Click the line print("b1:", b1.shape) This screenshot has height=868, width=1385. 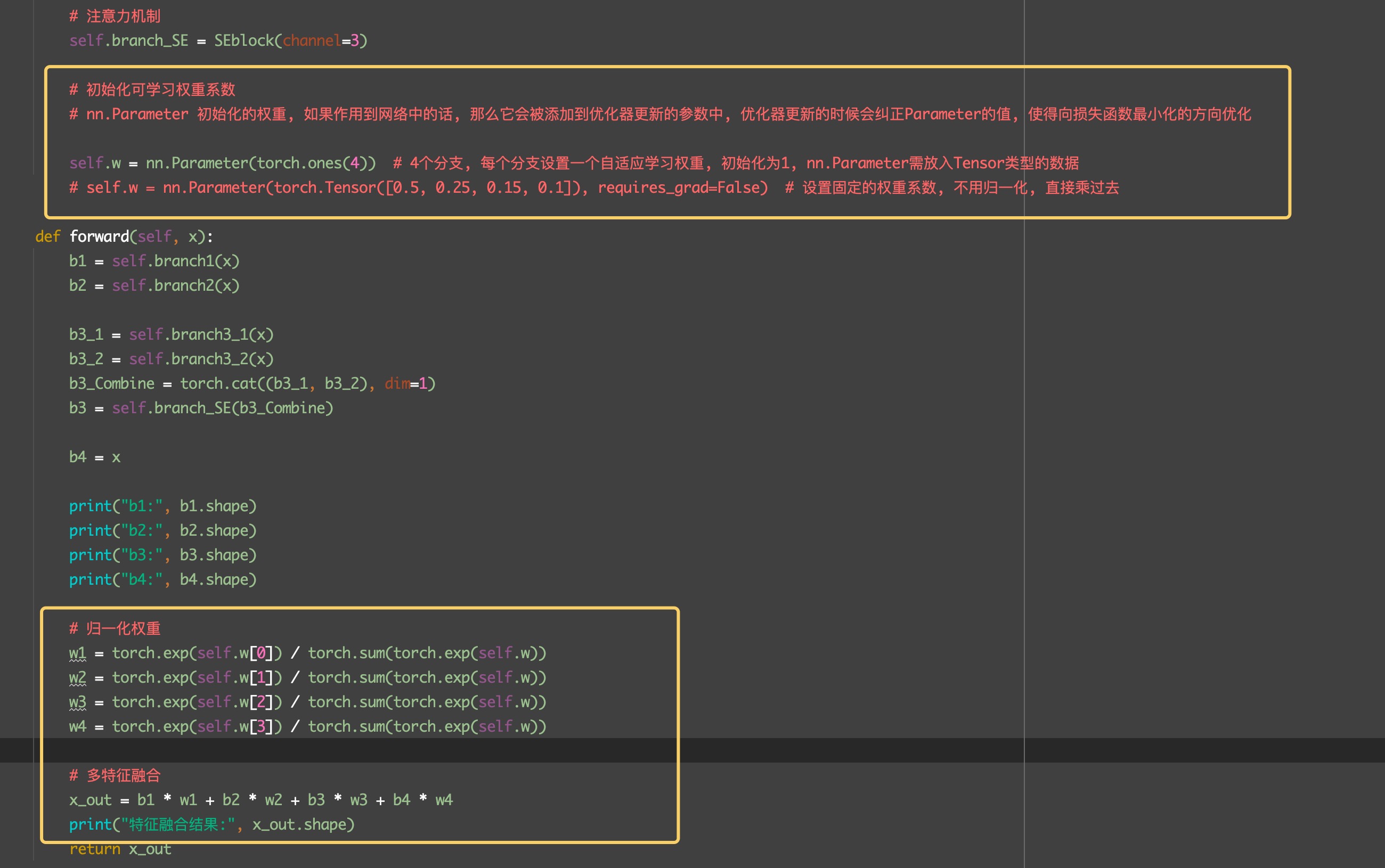[162, 506]
